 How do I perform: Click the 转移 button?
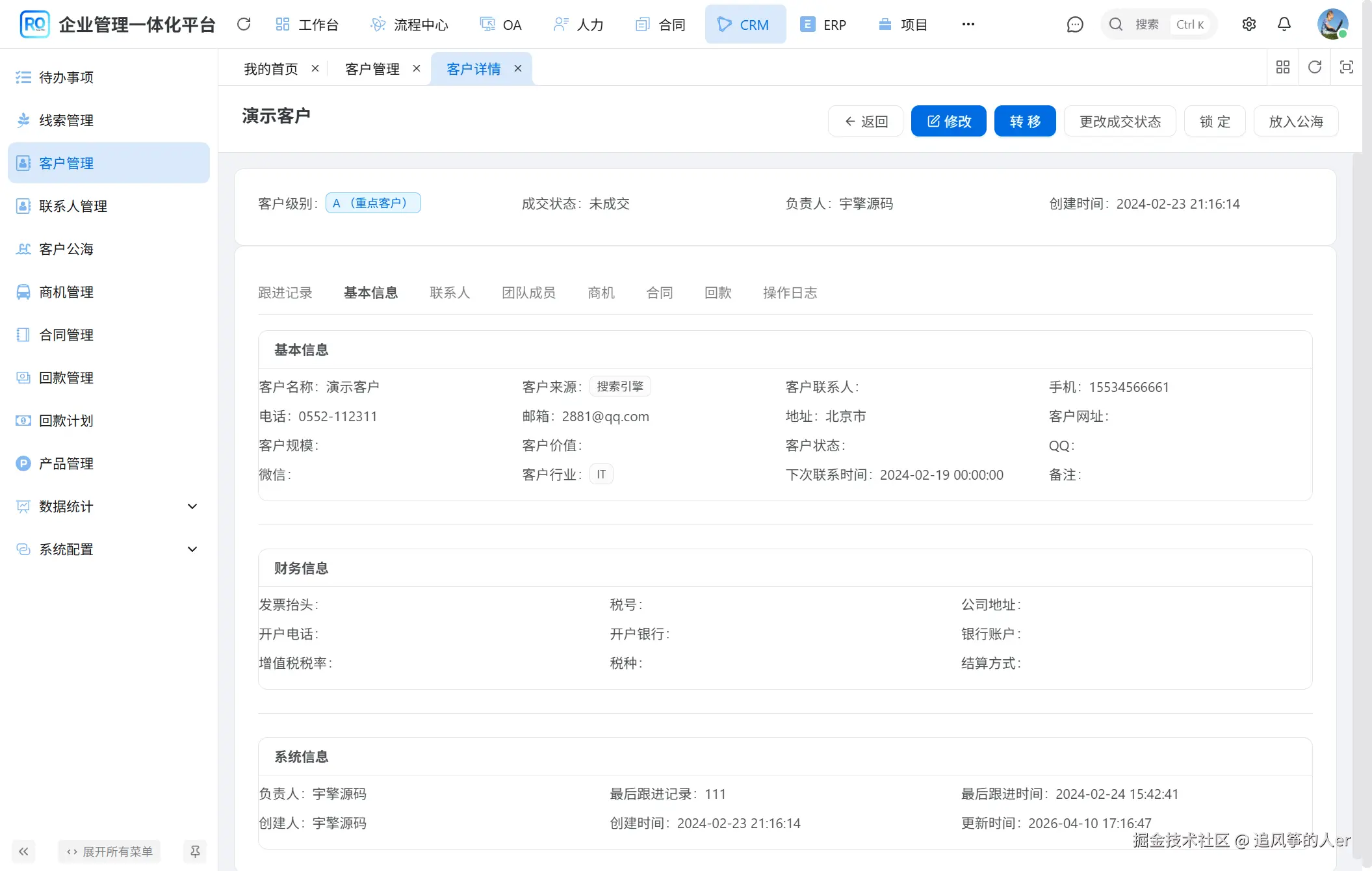[1025, 121]
